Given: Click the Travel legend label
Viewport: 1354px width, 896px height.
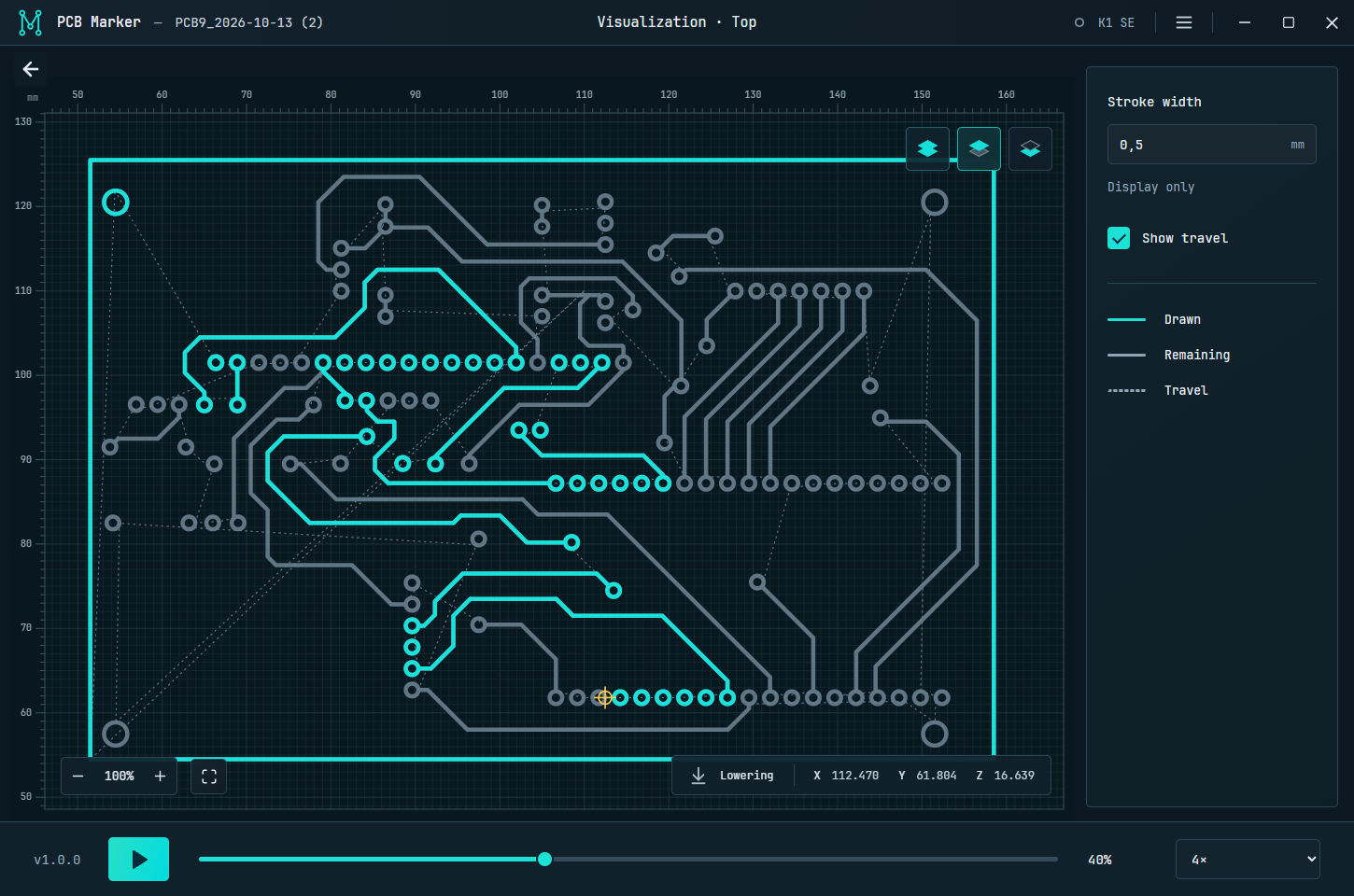Looking at the screenshot, I should (x=1186, y=390).
